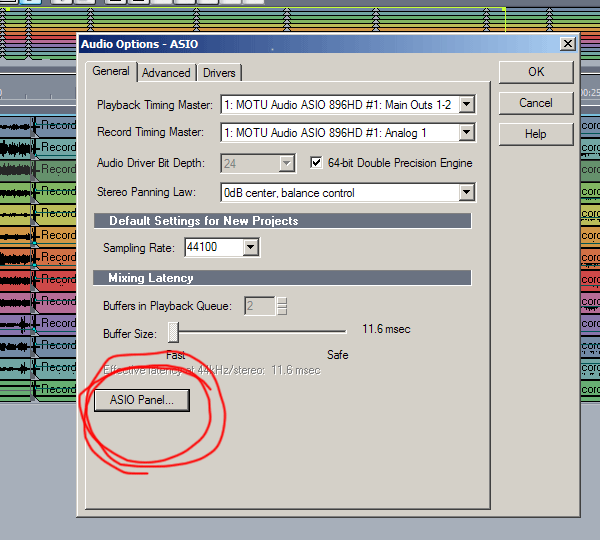Click the Audio Driver Bit Depth dropdown
The image size is (600, 540).
tap(287, 163)
